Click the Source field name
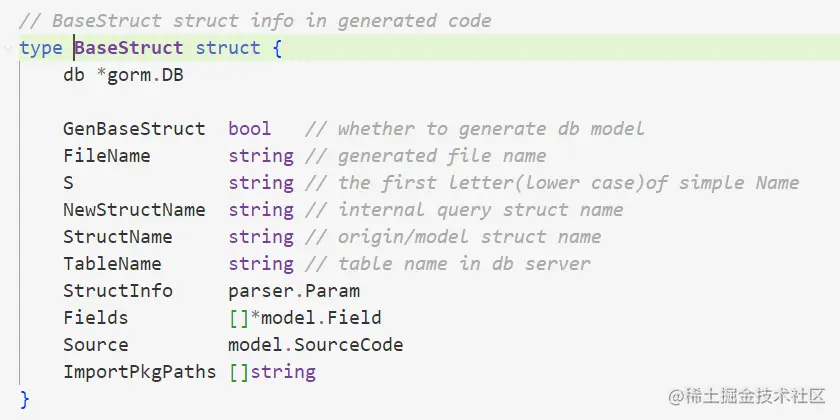The image size is (840, 420). coord(95,345)
